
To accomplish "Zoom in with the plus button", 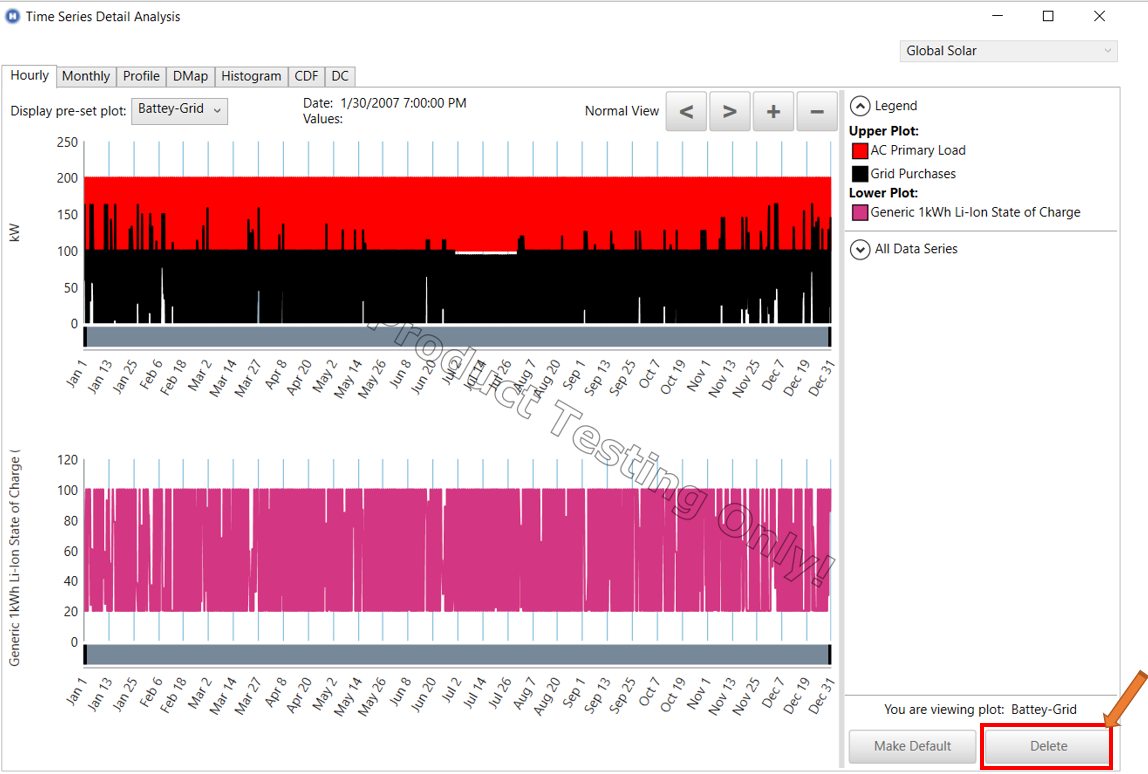I will point(773,111).
